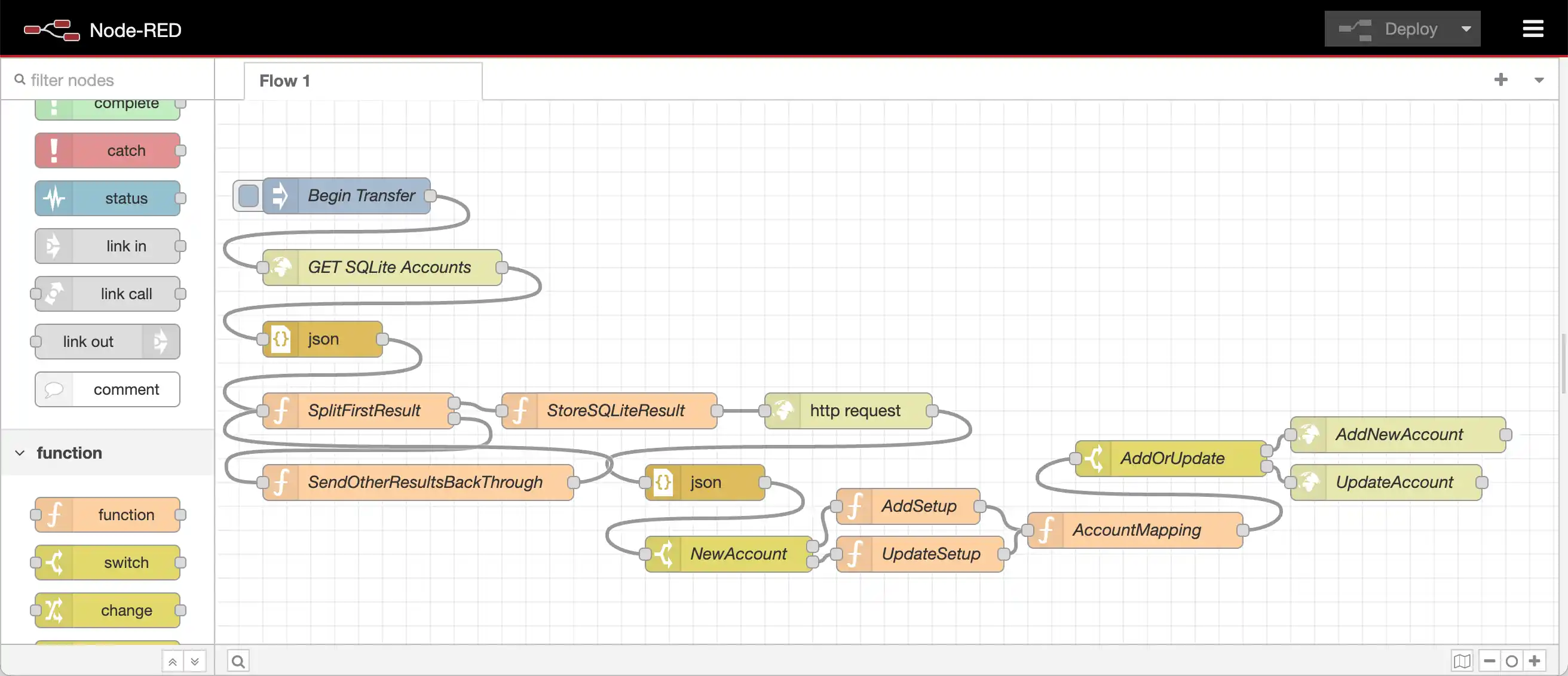Select the link out node
Screen dimensions: 1568x676
coord(105,342)
